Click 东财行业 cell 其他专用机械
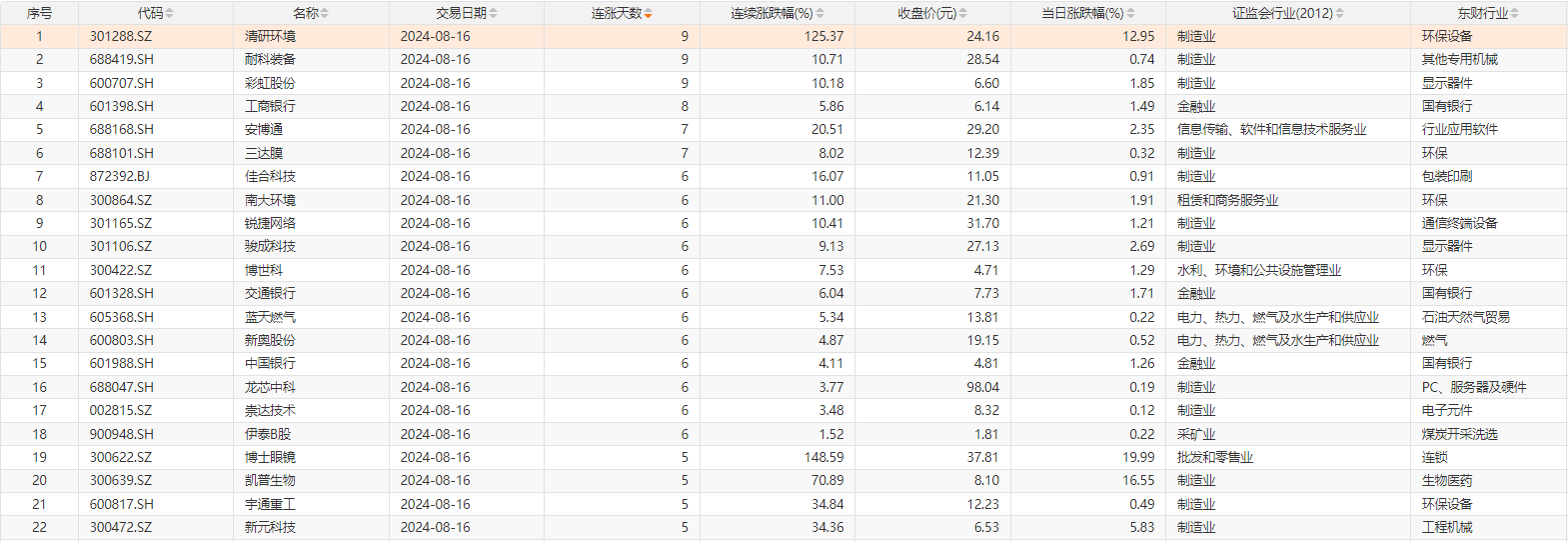The image size is (1568, 542). [1460, 59]
